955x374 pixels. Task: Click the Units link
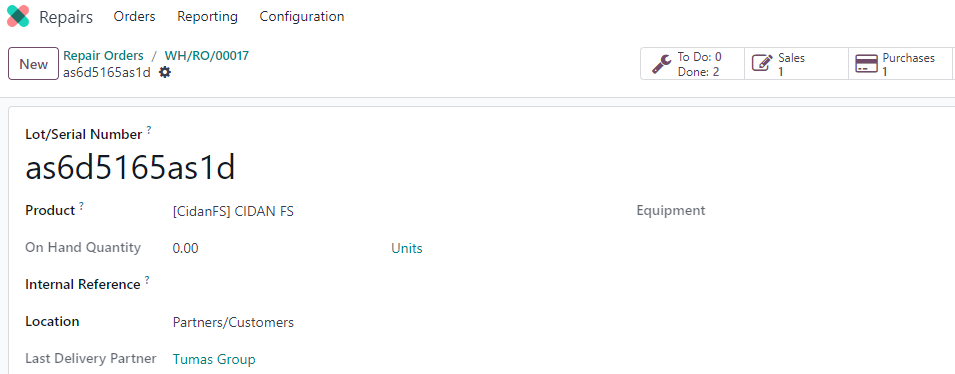pos(407,249)
